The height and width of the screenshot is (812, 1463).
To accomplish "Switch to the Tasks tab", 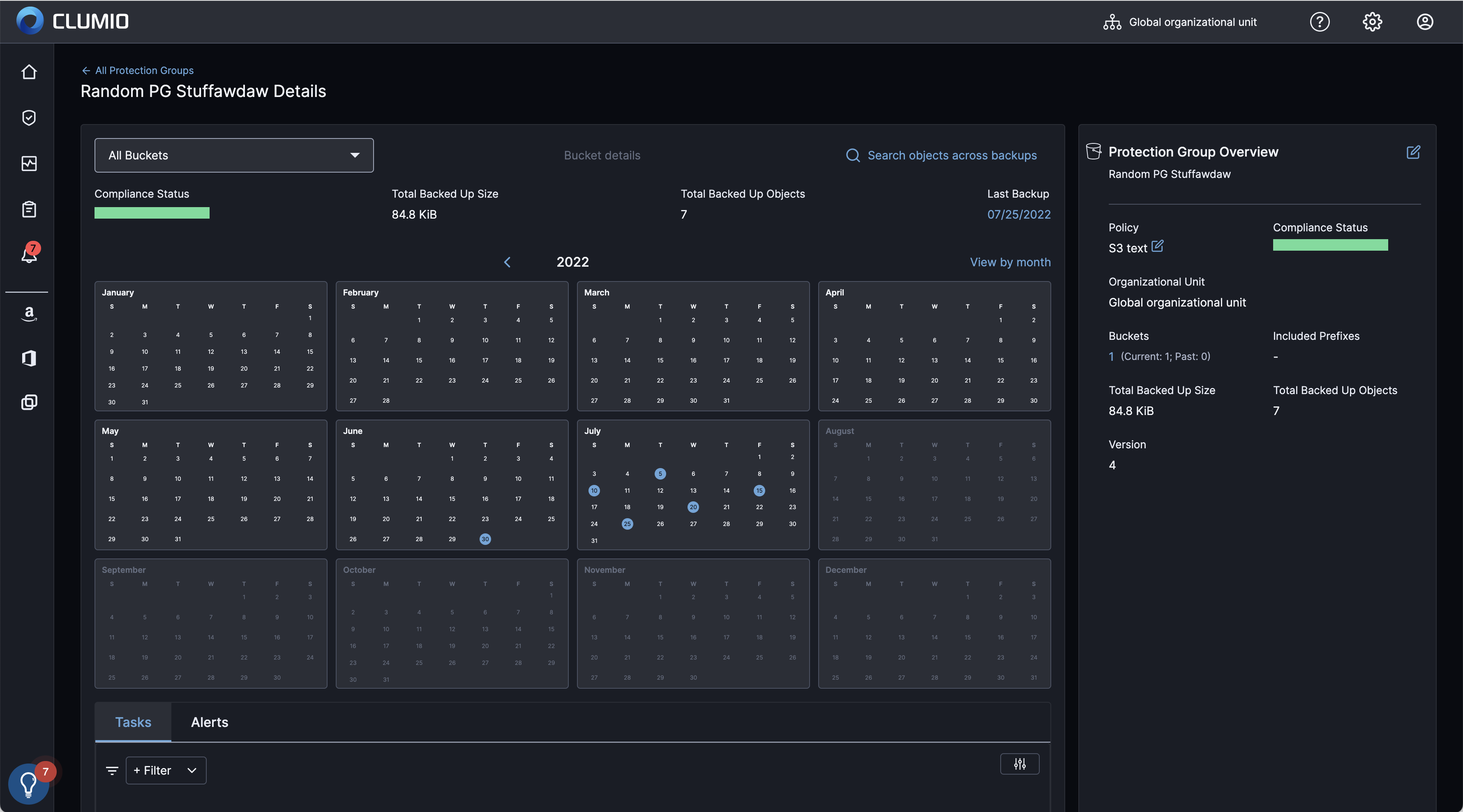I will [x=133, y=722].
